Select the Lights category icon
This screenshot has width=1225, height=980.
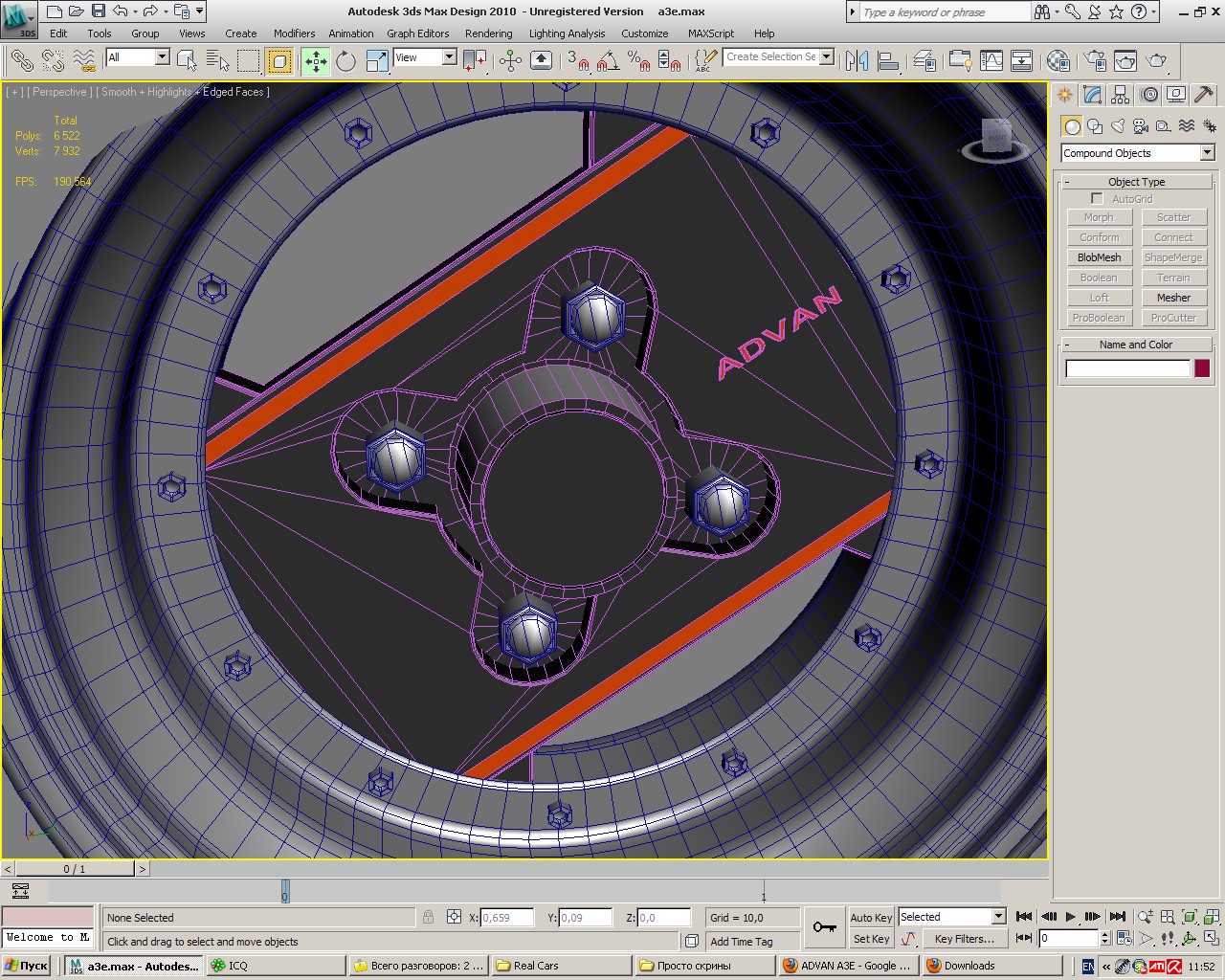point(1118,126)
